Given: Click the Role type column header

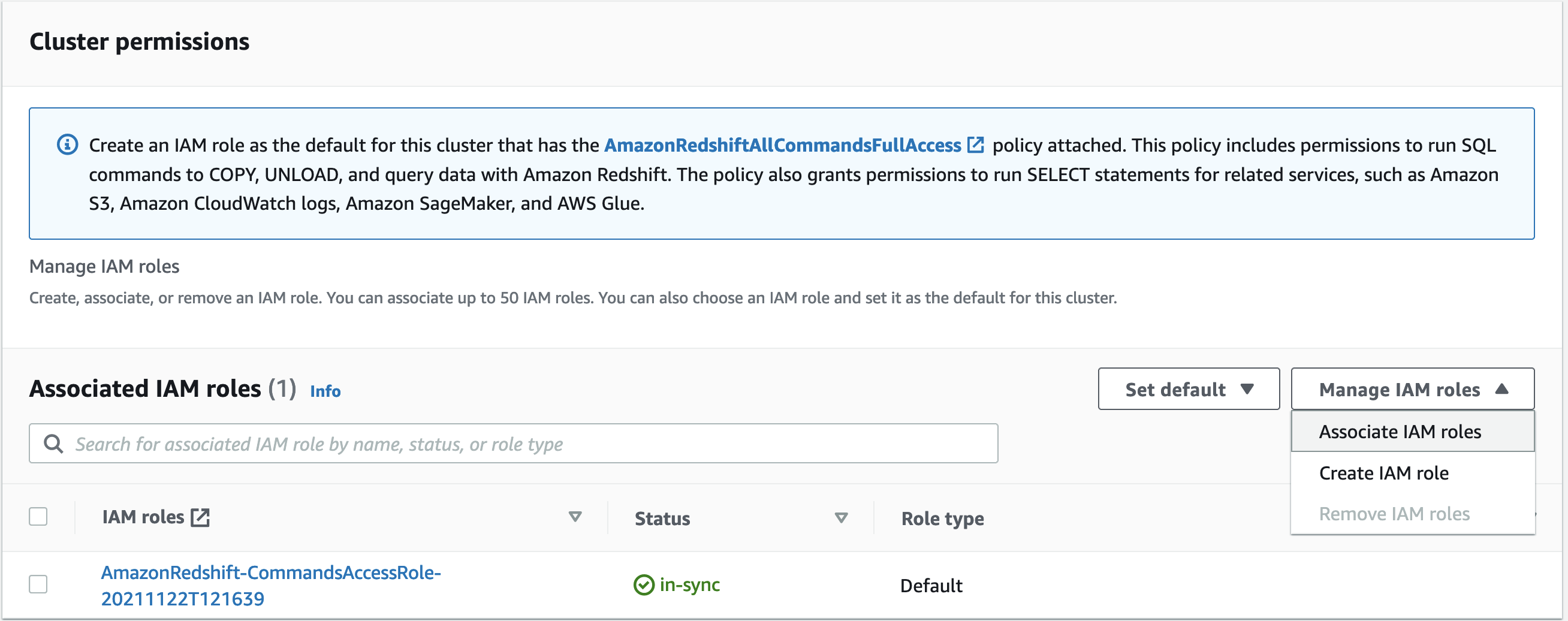Looking at the screenshot, I should tap(942, 518).
